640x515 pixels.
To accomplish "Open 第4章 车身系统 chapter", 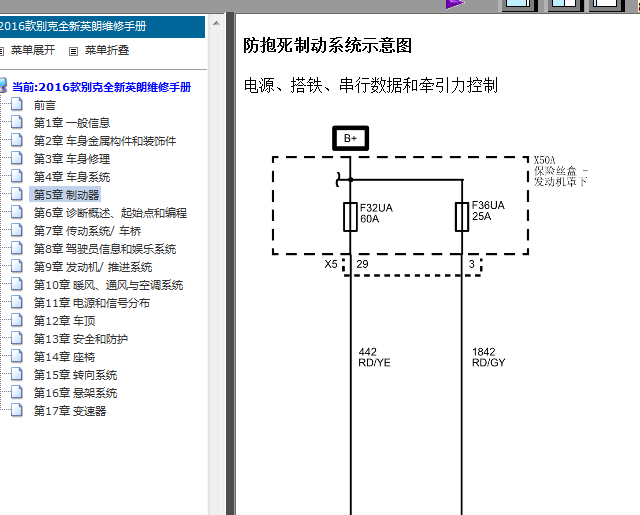I will coord(72,177).
